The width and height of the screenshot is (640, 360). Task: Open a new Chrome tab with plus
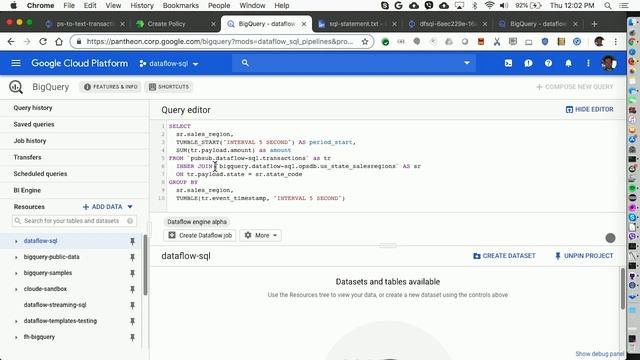click(594, 24)
